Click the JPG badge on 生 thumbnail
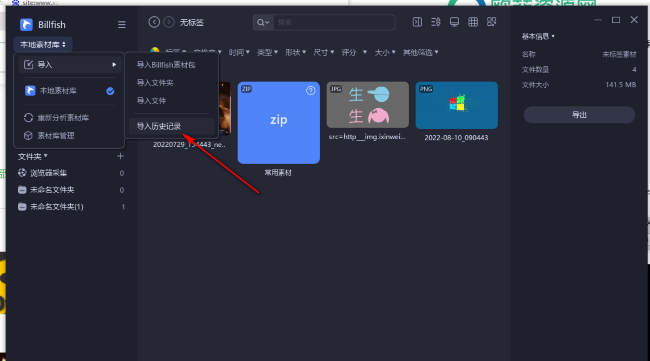 coord(336,89)
